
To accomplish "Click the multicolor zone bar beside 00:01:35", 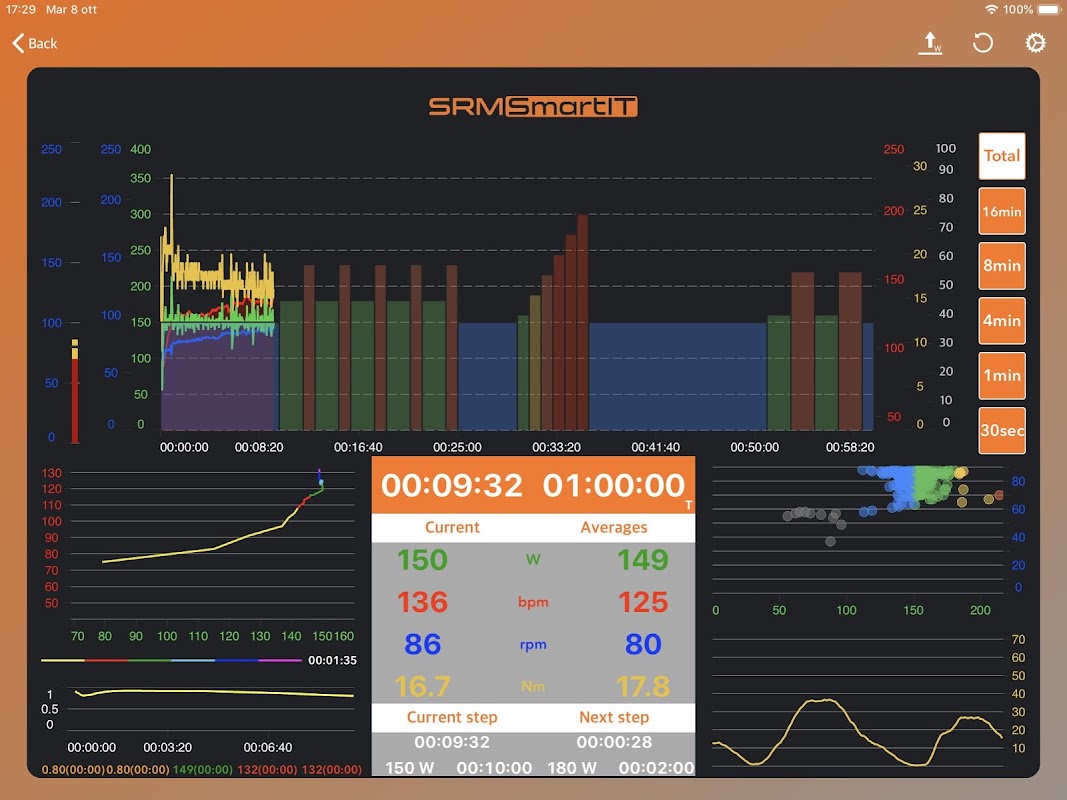I will [x=171, y=660].
